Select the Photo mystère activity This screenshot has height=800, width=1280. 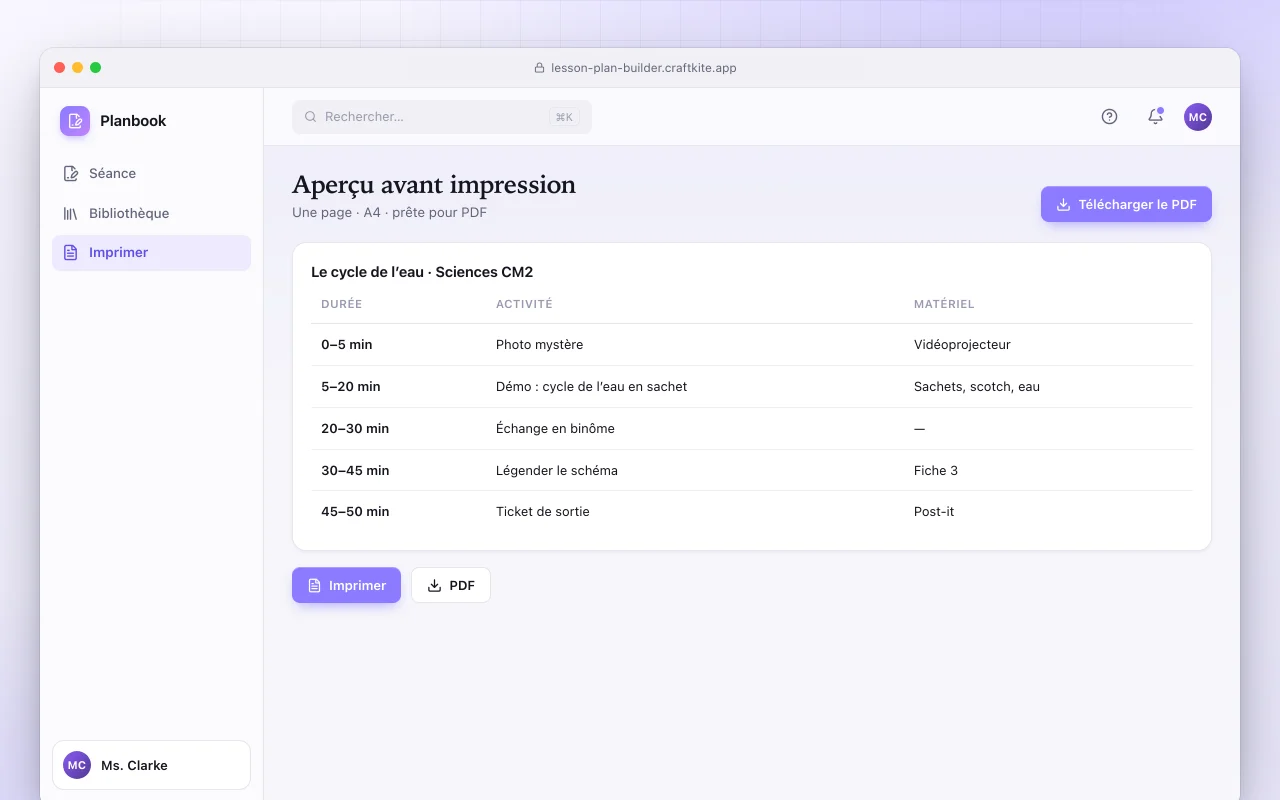pos(539,345)
